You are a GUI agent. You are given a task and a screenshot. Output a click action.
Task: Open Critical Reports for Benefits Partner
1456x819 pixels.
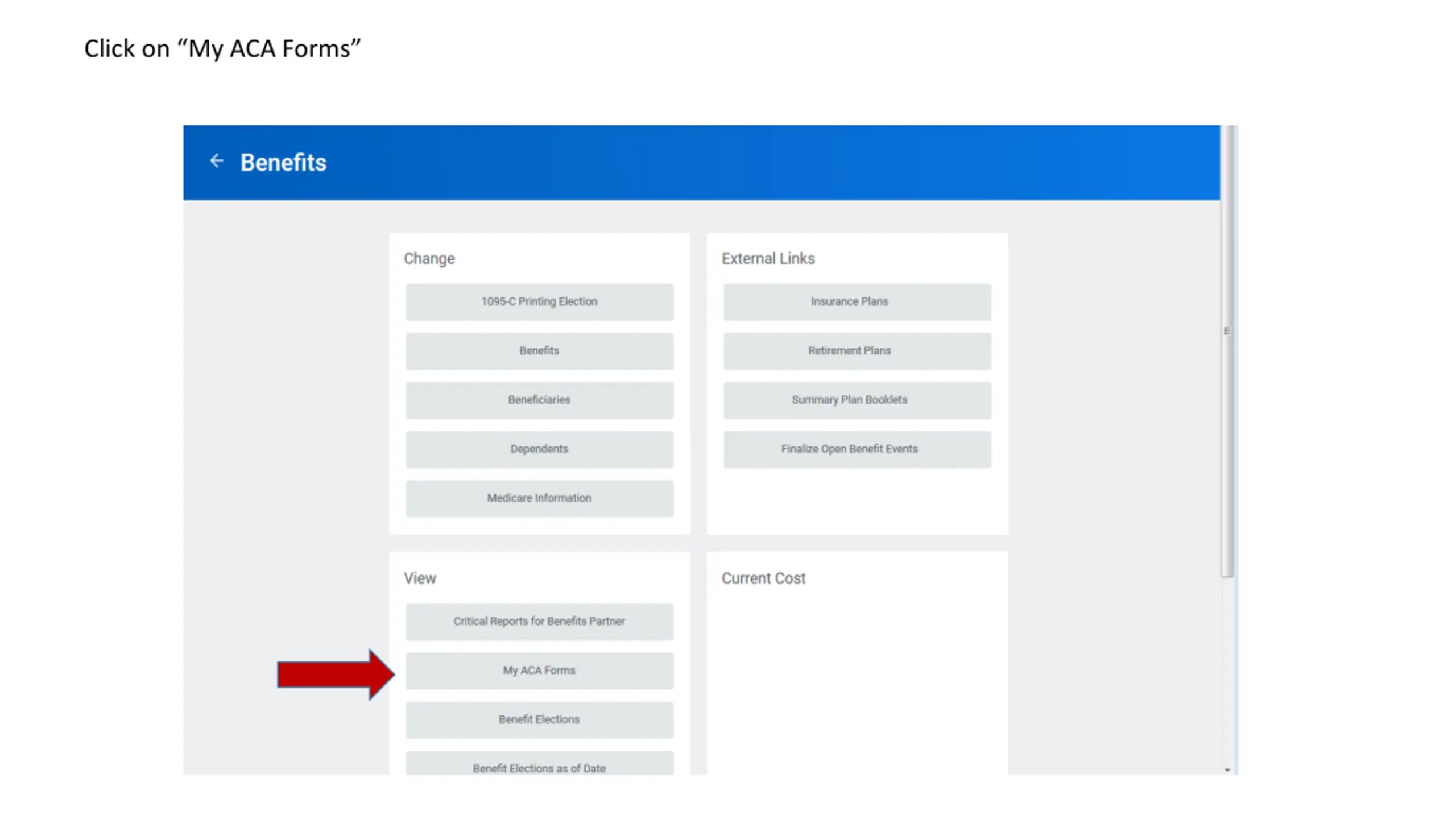point(539,621)
